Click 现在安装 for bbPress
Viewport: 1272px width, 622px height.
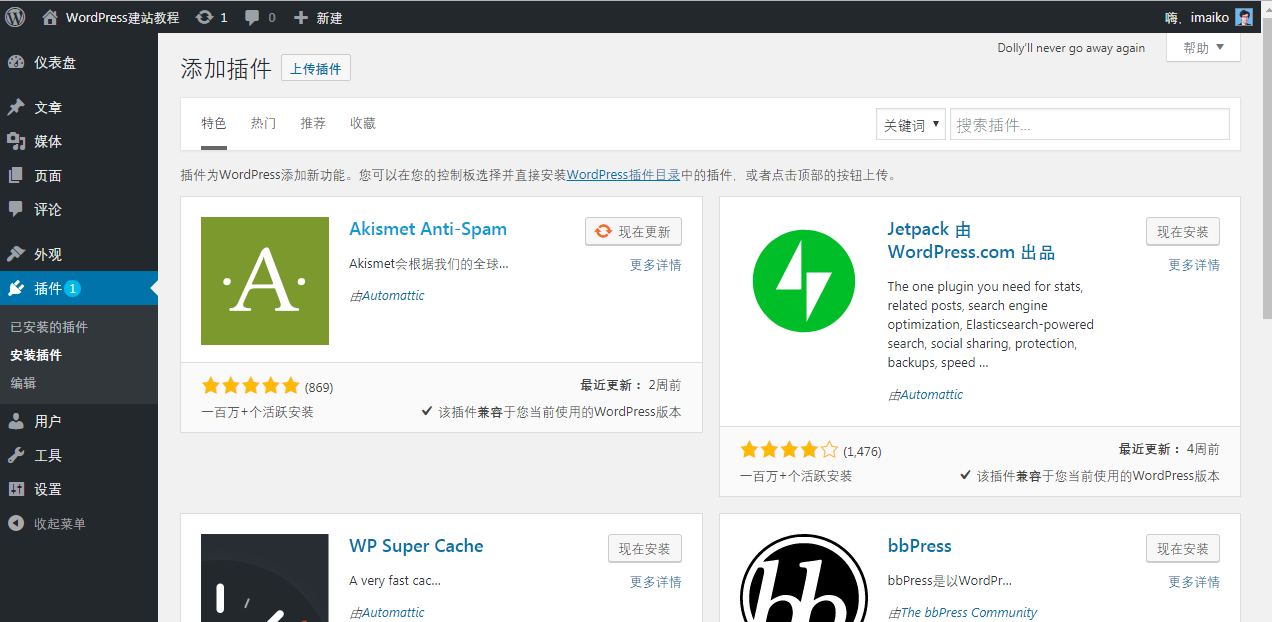(1183, 549)
